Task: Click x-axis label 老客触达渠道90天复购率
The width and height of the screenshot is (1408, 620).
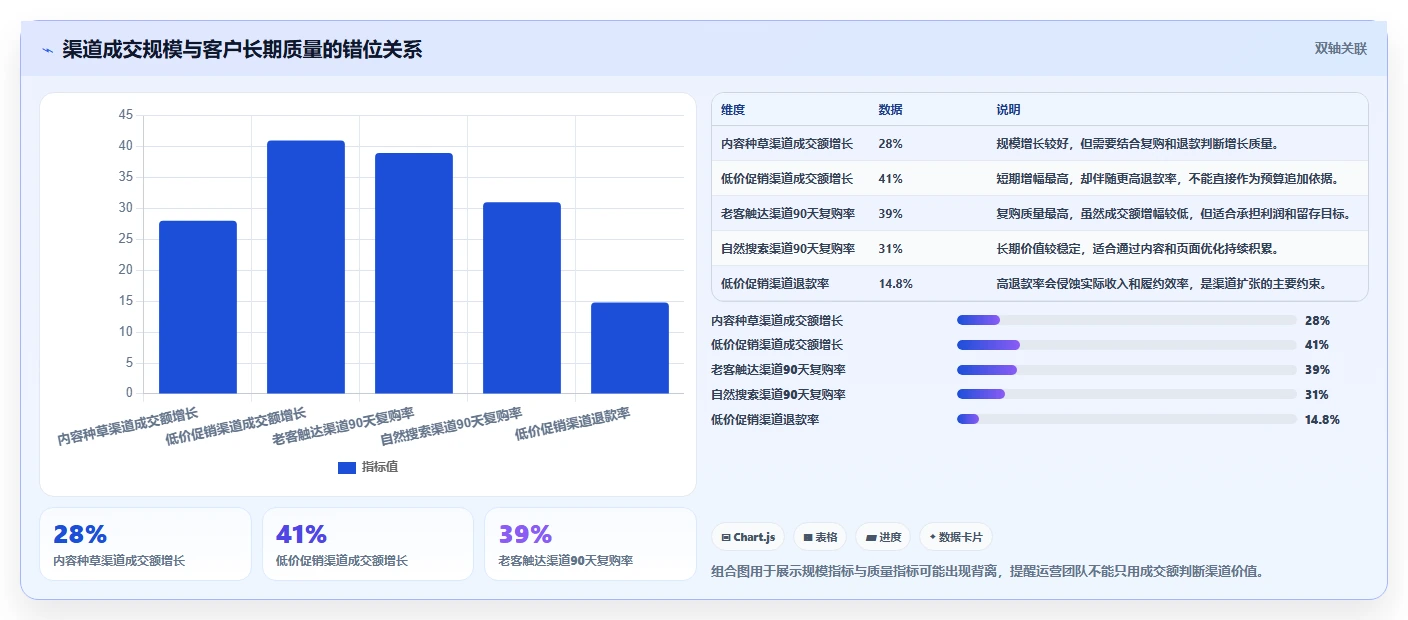Action: coord(343,426)
